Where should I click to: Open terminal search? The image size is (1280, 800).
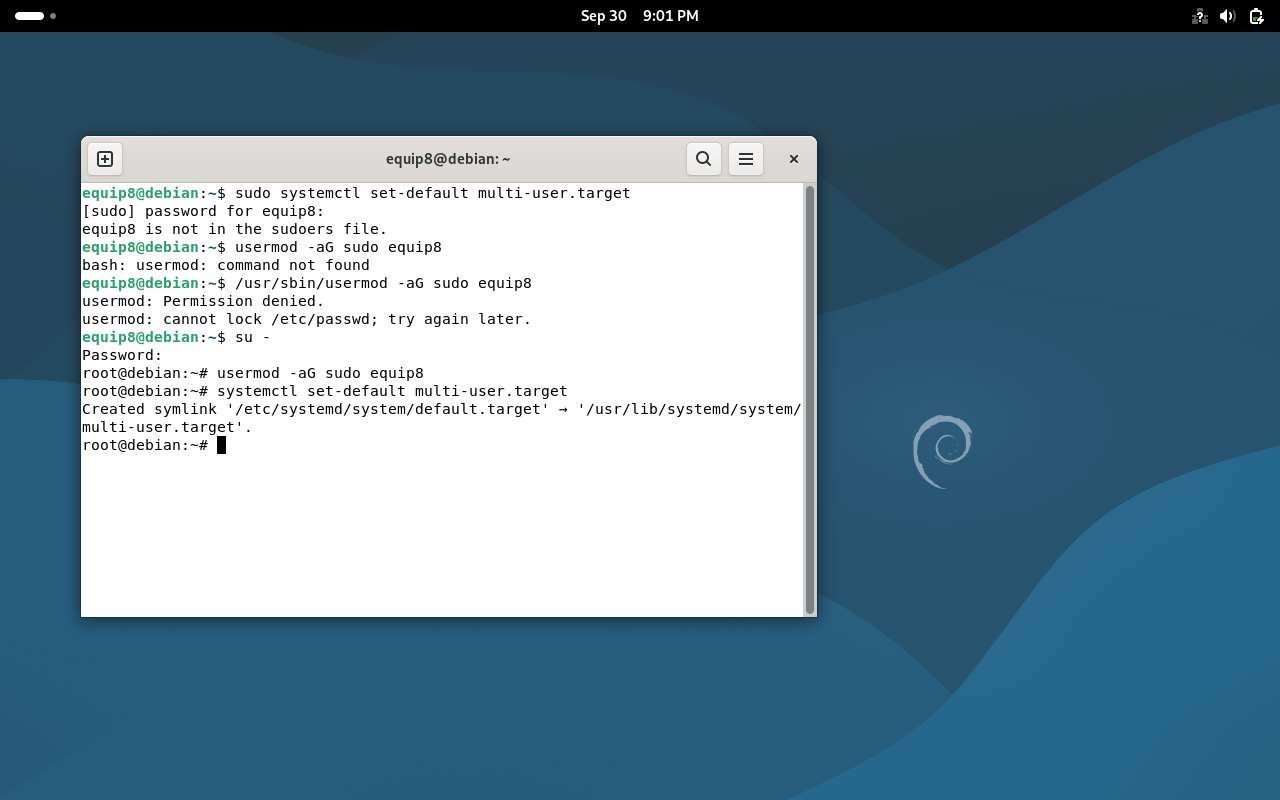pos(704,159)
